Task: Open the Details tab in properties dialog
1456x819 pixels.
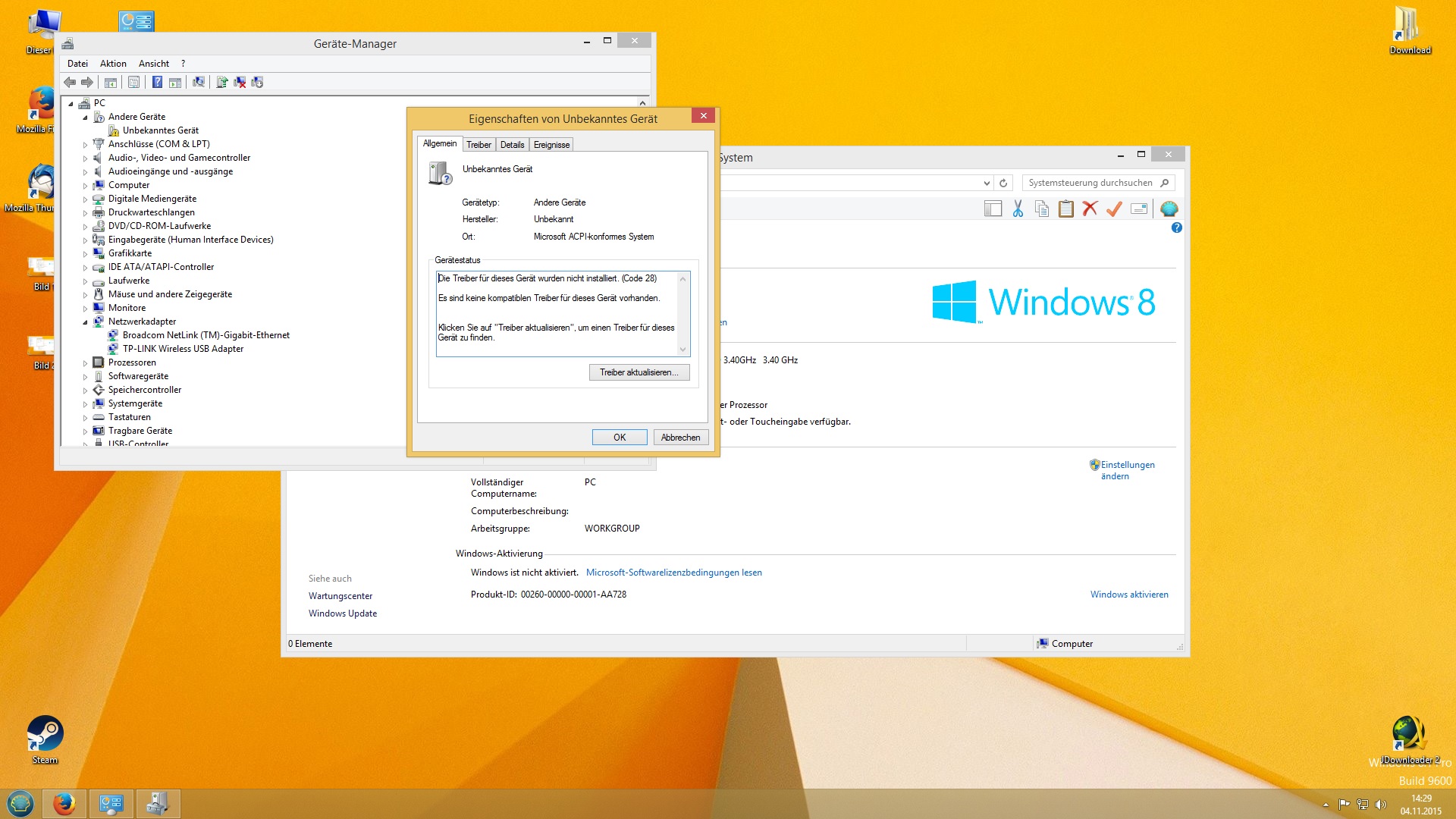Action: 512,145
